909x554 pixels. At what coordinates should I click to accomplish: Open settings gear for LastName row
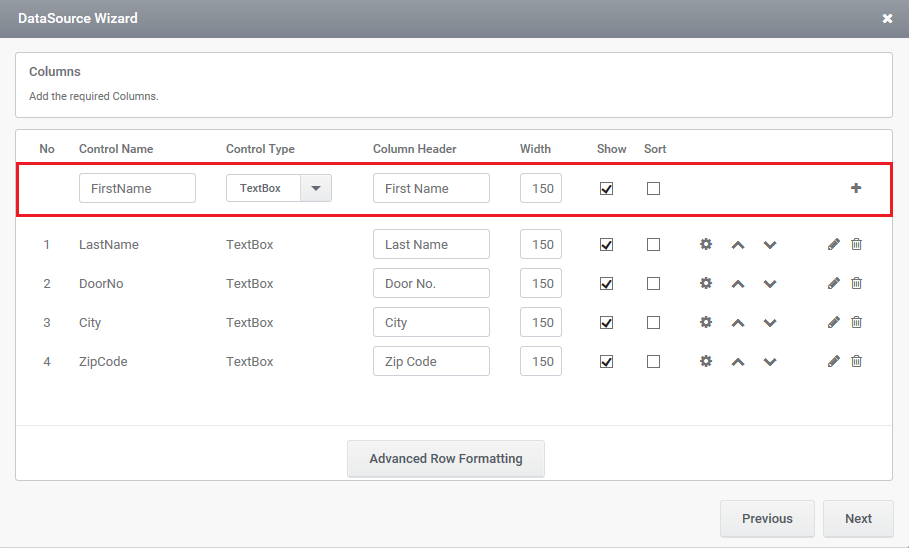pos(706,244)
